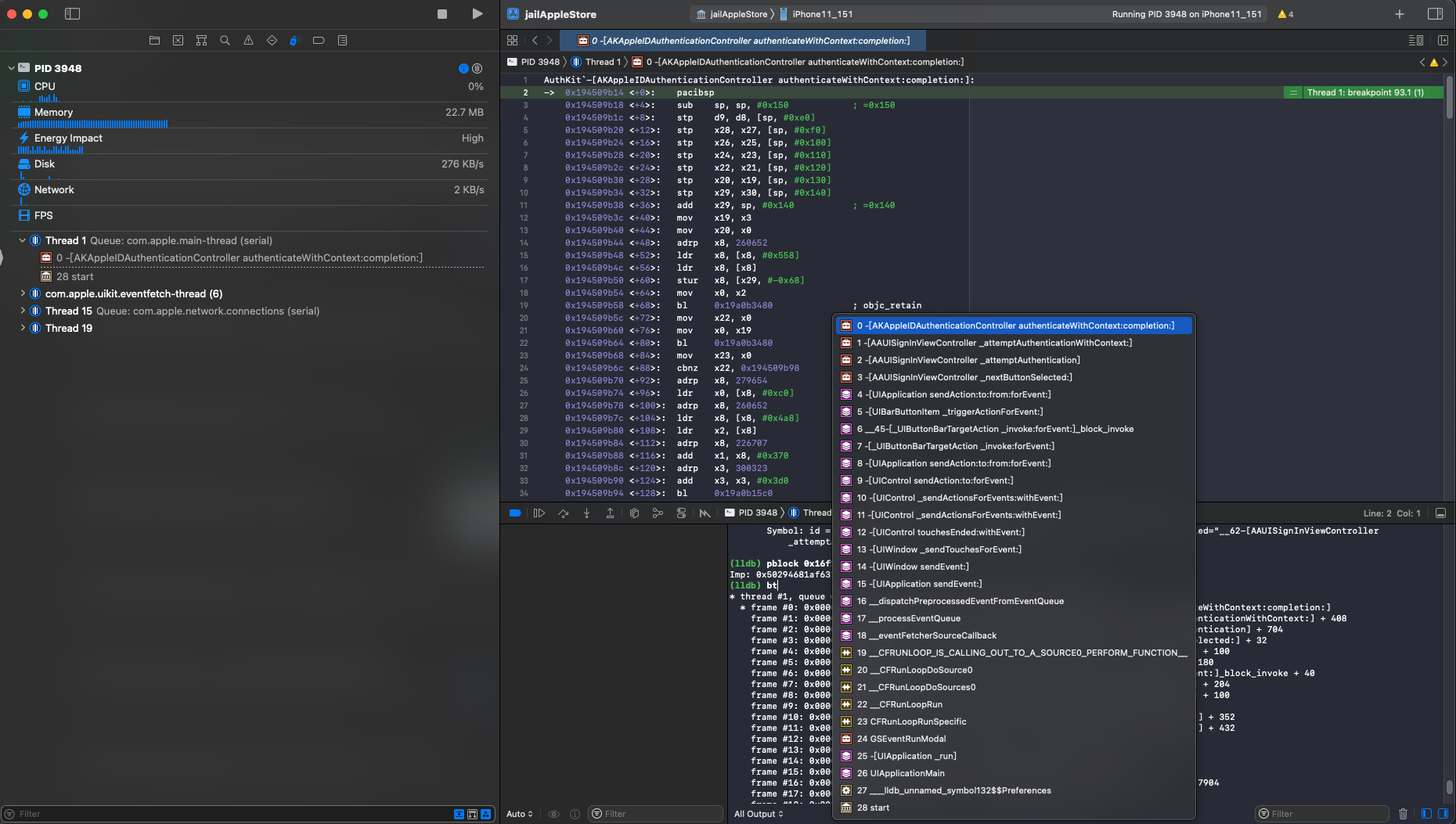
Task: Click the blue view-process-by button next to PID
Action: tap(463, 68)
